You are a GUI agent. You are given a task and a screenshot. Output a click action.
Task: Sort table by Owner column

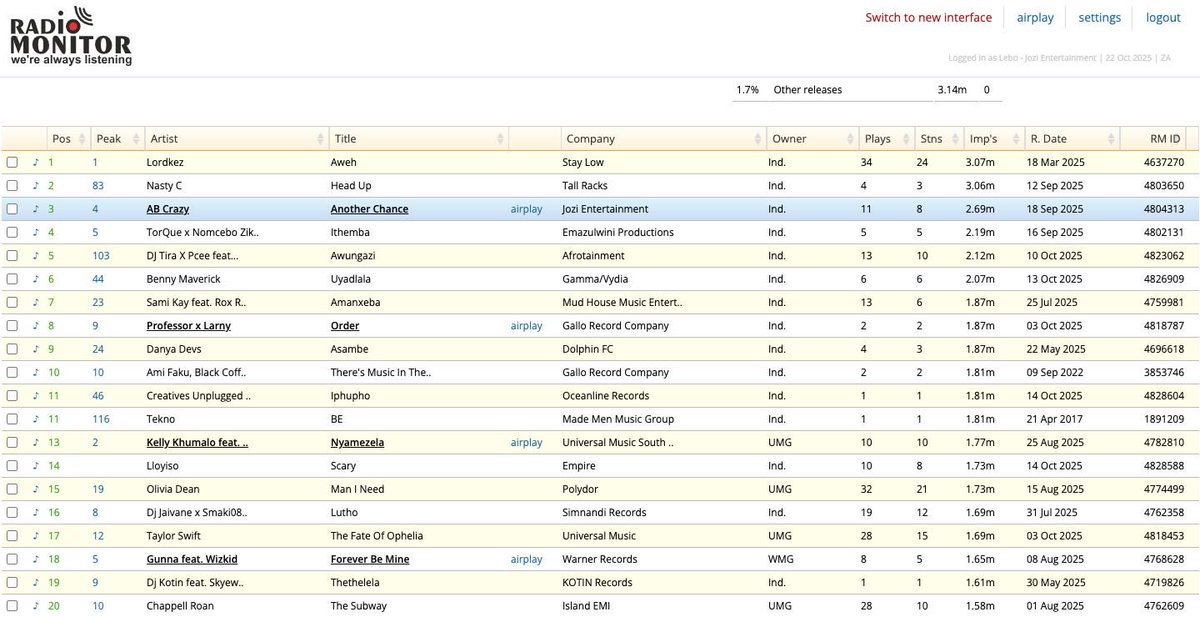812,139
